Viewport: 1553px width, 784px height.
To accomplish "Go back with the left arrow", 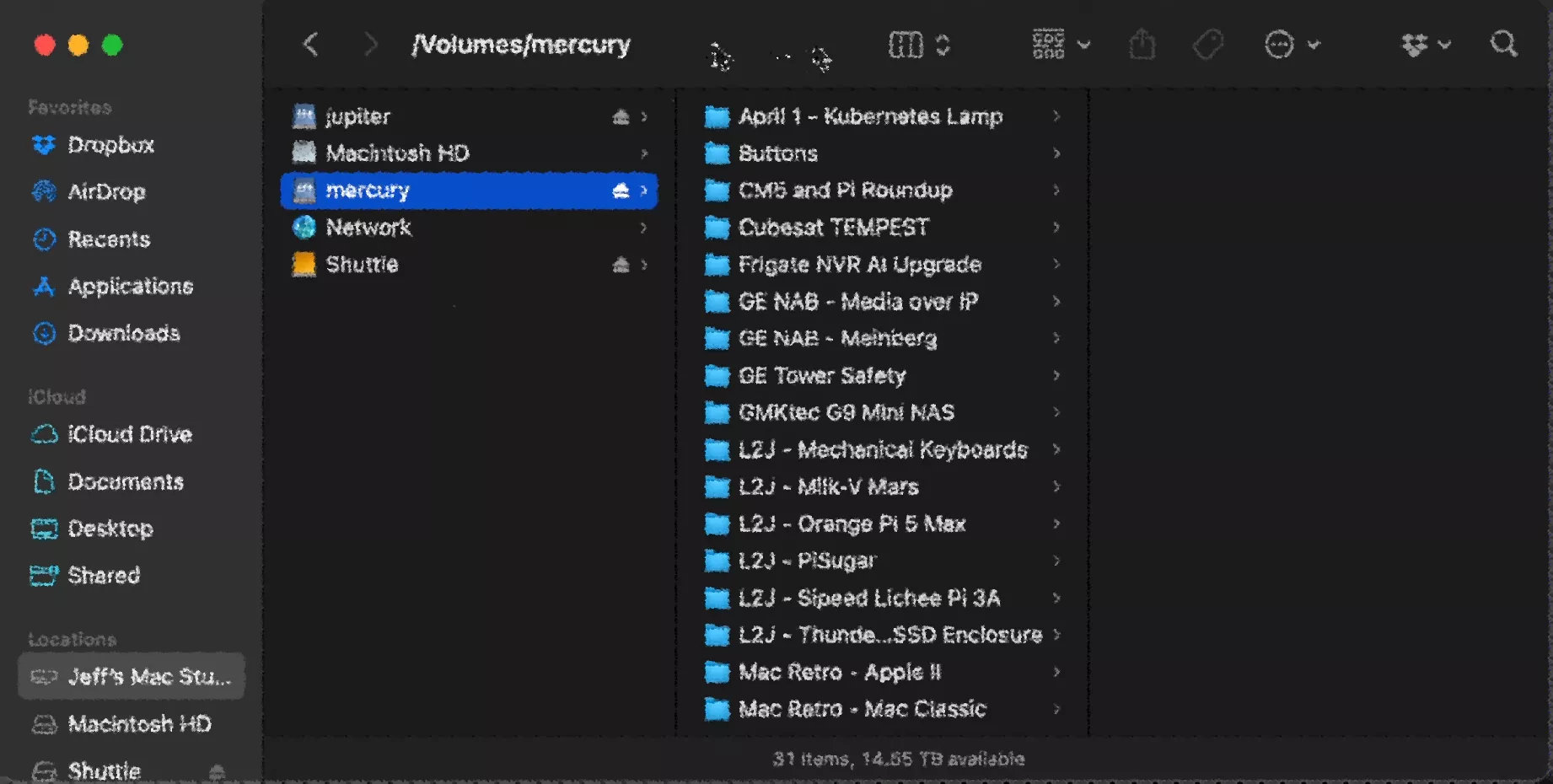I will coord(310,45).
